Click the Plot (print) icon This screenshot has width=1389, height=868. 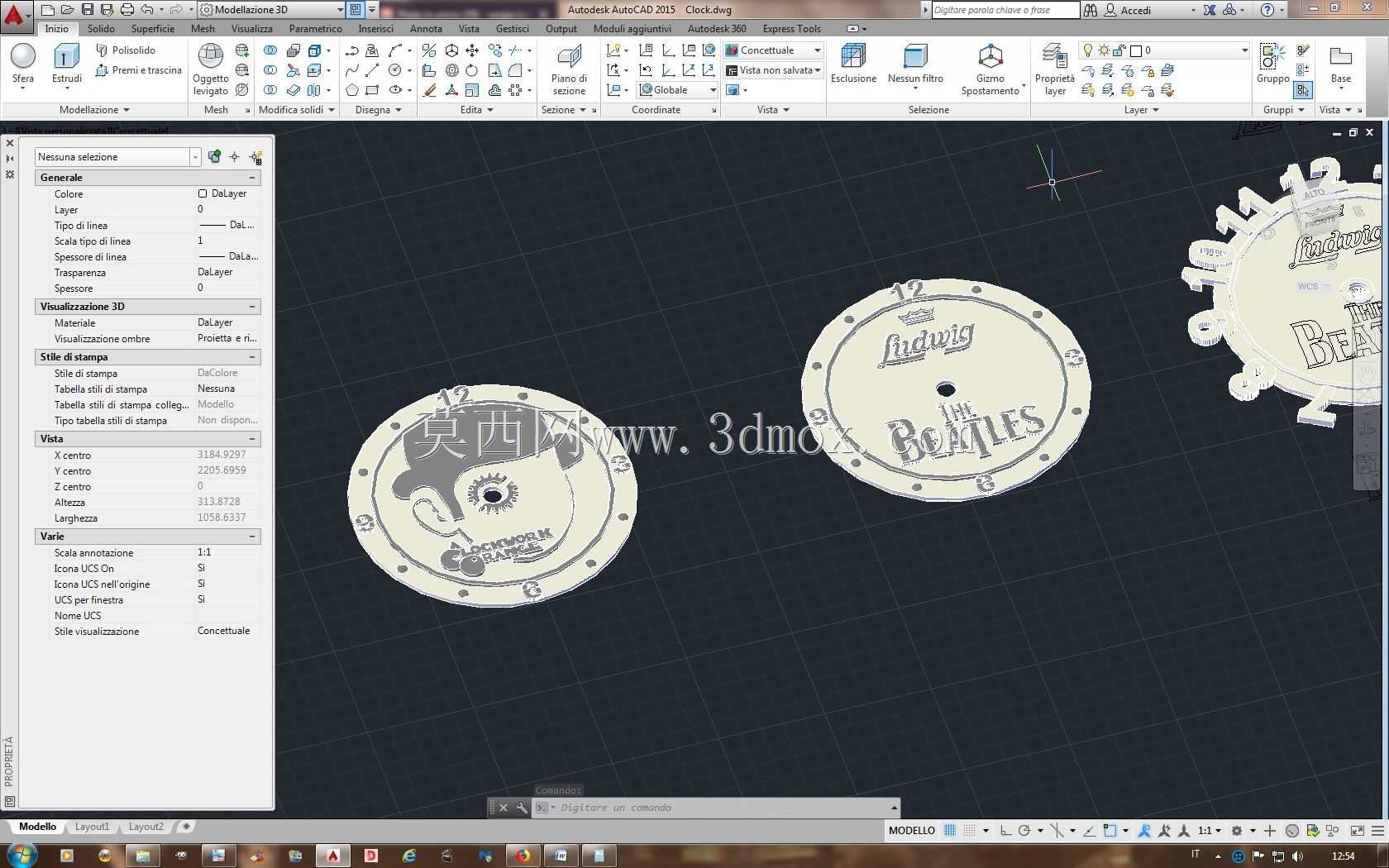pyautogui.click(x=127, y=10)
